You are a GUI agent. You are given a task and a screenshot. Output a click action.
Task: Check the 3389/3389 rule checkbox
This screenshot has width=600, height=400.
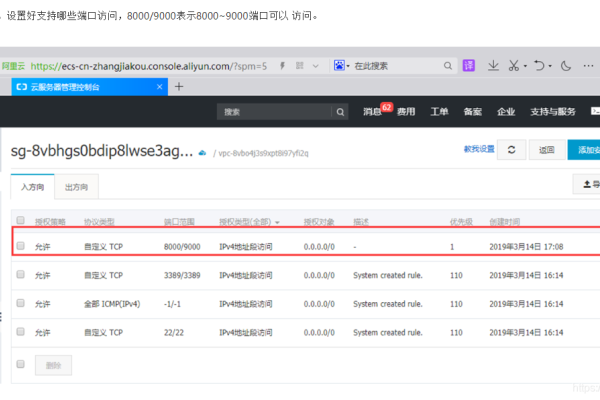pyautogui.click(x=21, y=274)
